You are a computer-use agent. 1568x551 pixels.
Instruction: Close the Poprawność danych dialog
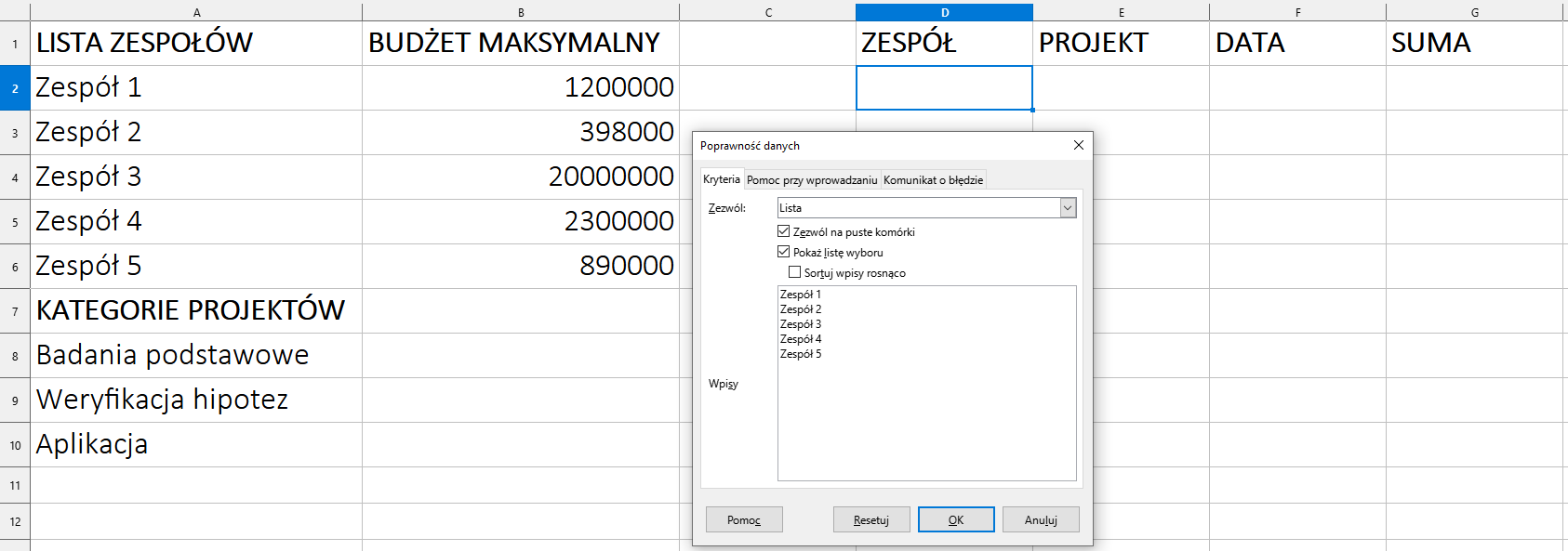(x=1078, y=145)
